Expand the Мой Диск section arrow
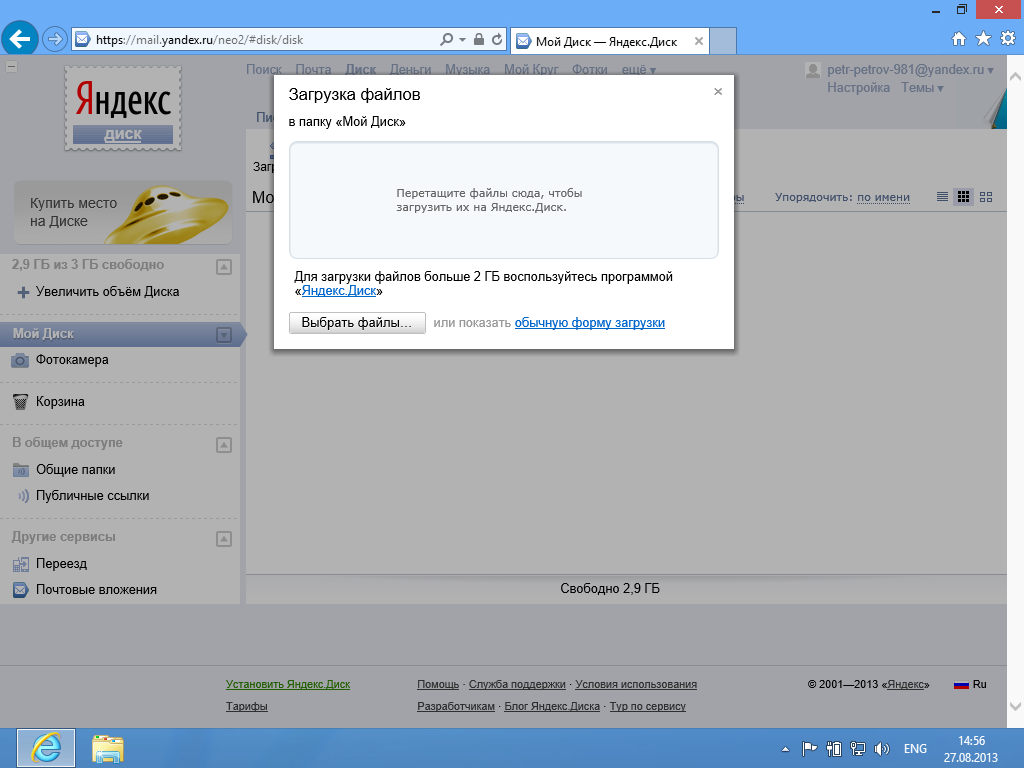 [x=224, y=335]
